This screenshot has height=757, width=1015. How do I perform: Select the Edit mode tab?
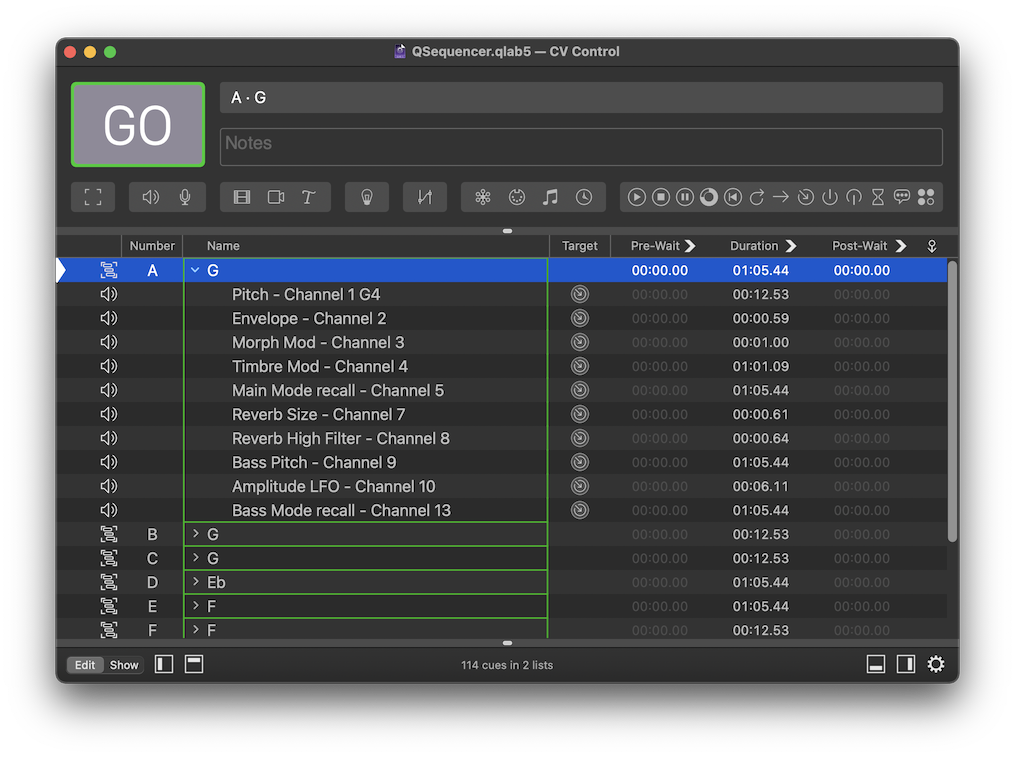tap(85, 664)
